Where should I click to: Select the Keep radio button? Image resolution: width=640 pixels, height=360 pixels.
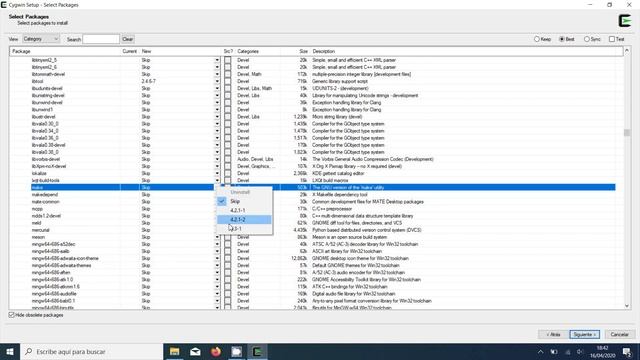(x=542, y=39)
